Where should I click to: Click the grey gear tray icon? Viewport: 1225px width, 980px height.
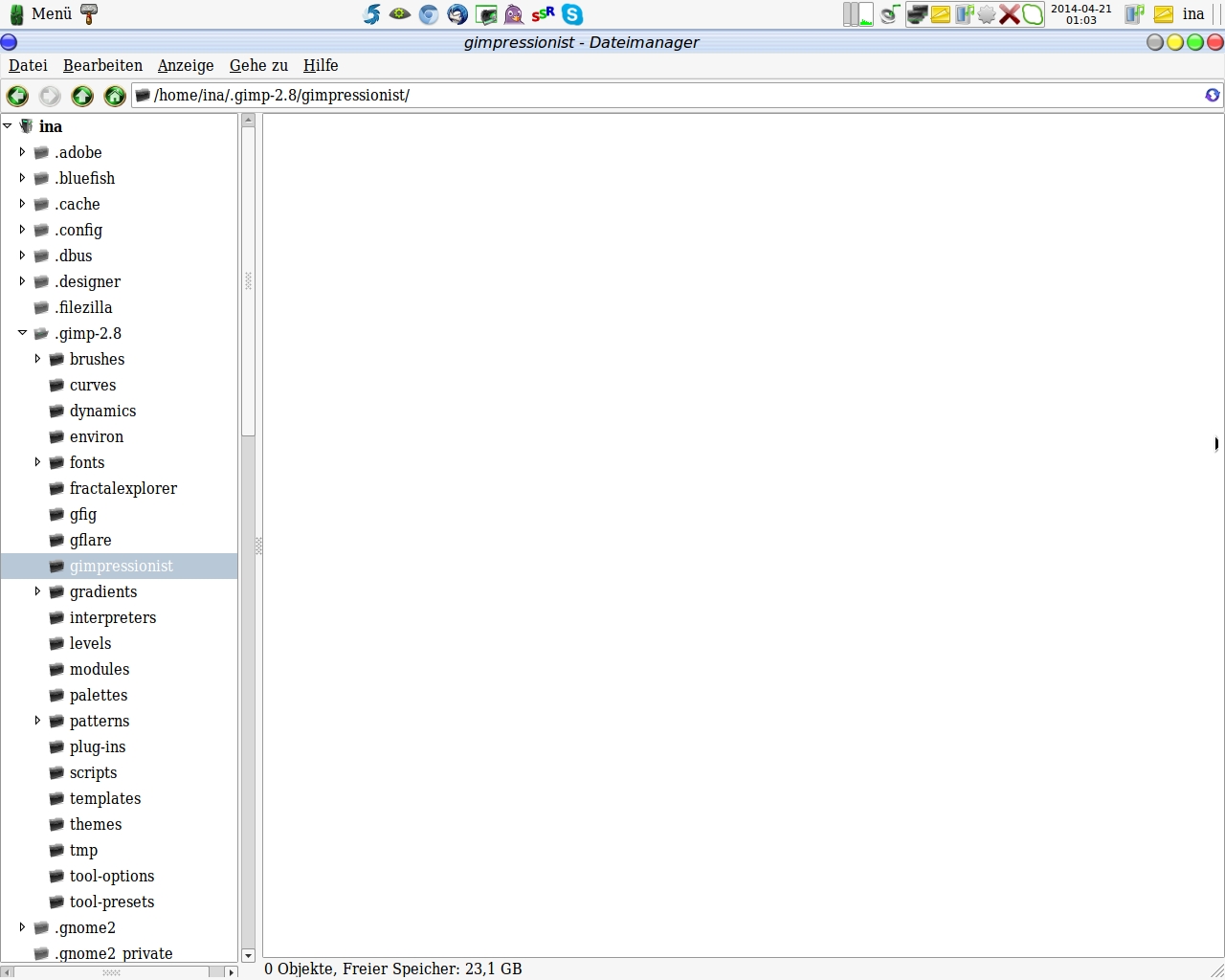coord(987,14)
